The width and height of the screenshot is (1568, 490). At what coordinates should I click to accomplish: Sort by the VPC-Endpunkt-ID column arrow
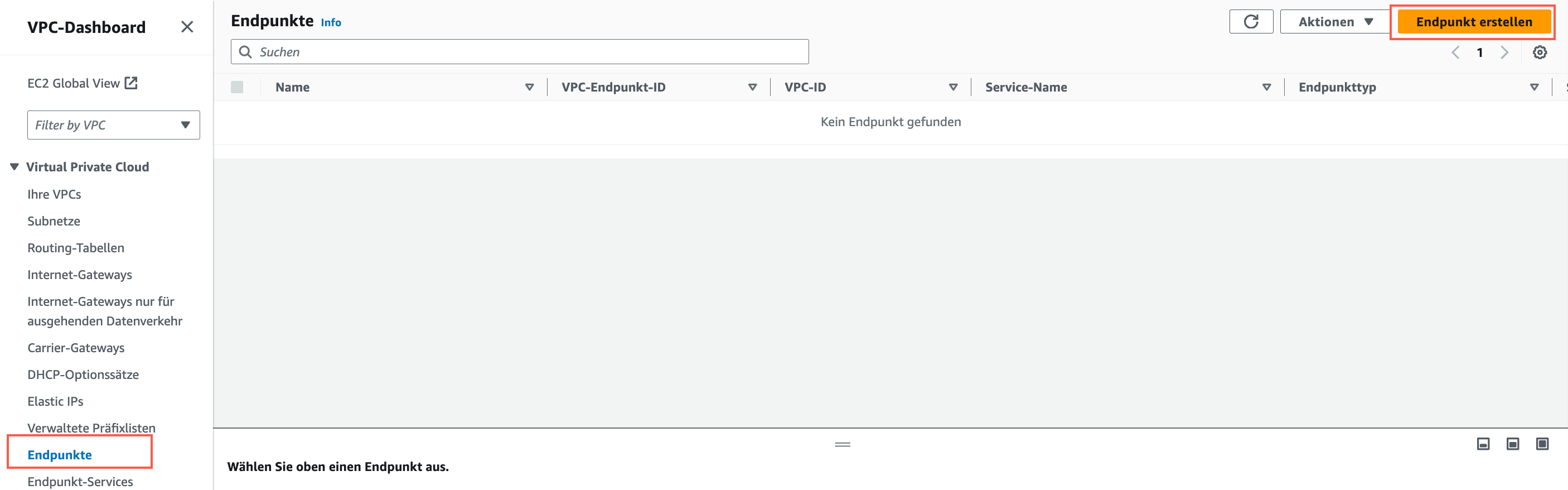tap(752, 87)
